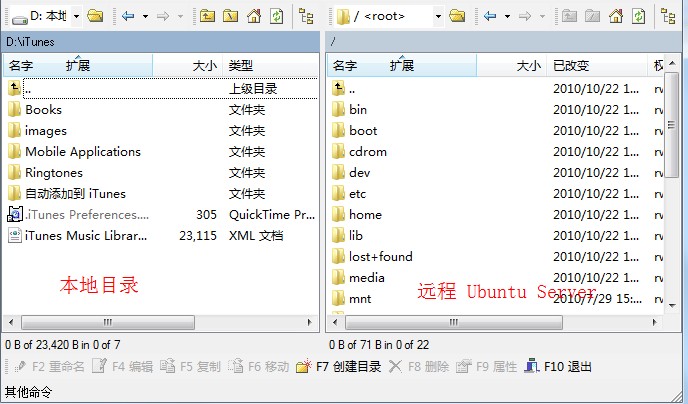Click the remote panel scroll-down arrow
Image resolution: width=688 pixels, height=404 pixels.
(x=672, y=305)
